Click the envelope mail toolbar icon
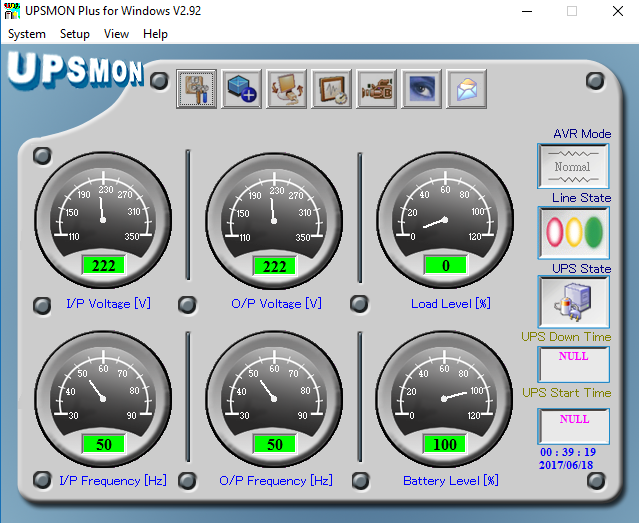This screenshot has height=523, width=639. pos(466,89)
